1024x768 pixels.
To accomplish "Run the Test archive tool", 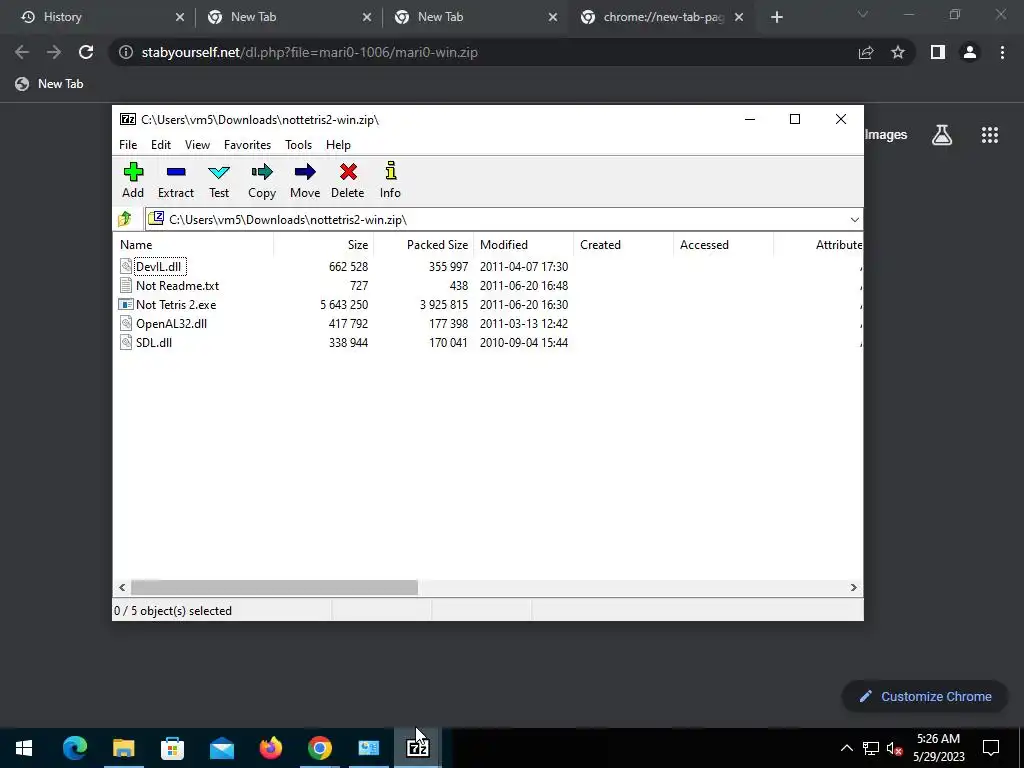I will (219, 180).
